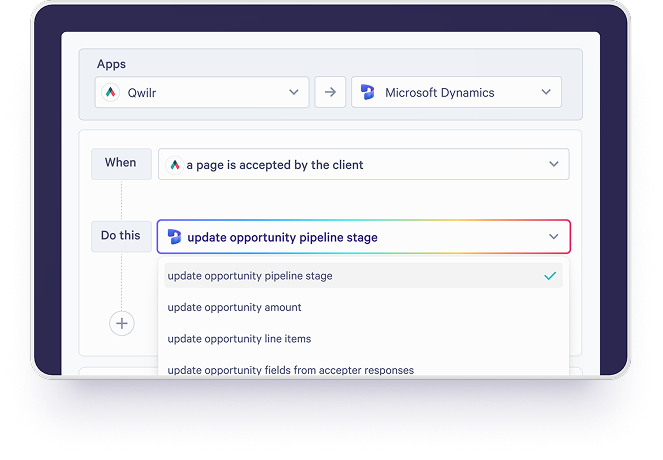Click the teal checkmark beside pipeline stage option

(550, 276)
